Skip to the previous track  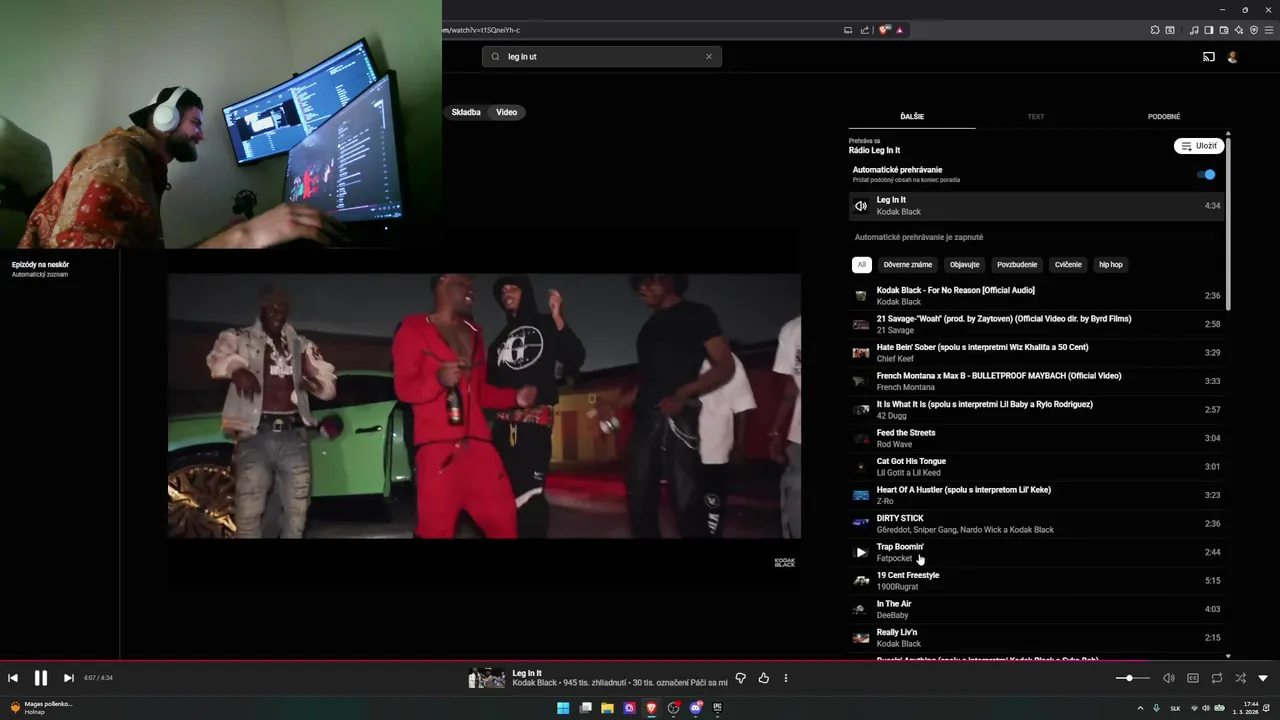coord(13,678)
